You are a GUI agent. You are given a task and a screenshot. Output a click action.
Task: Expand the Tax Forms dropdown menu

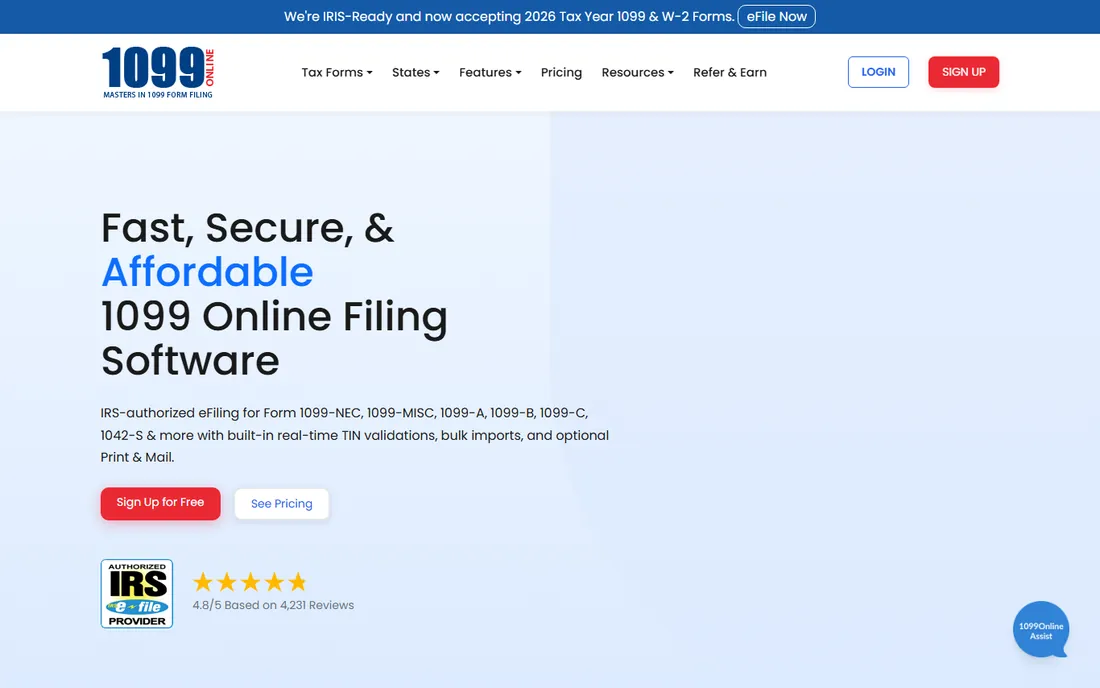pos(337,72)
